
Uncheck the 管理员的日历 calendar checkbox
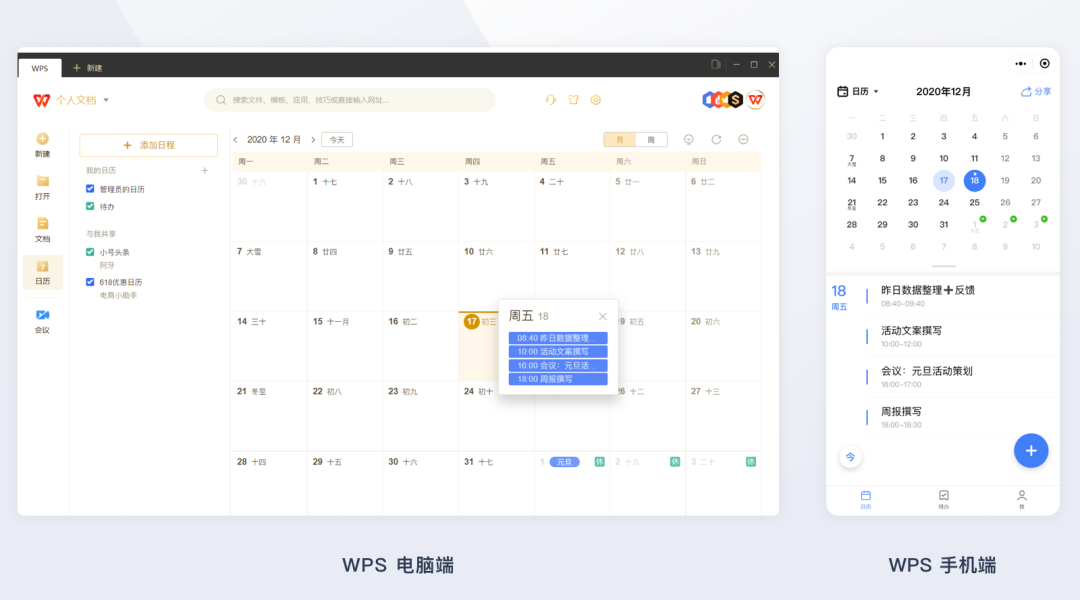(90, 188)
